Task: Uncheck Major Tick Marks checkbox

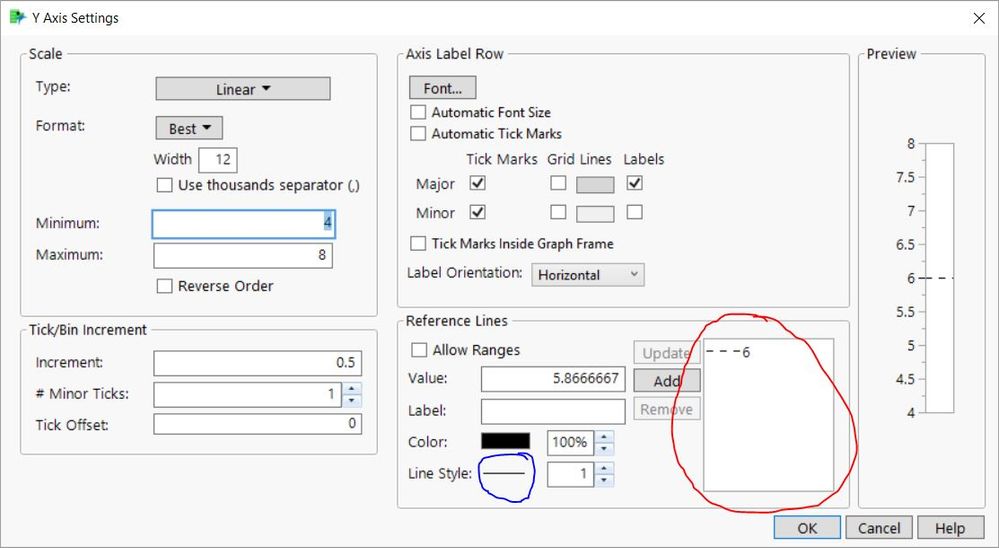Action: point(477,183)
